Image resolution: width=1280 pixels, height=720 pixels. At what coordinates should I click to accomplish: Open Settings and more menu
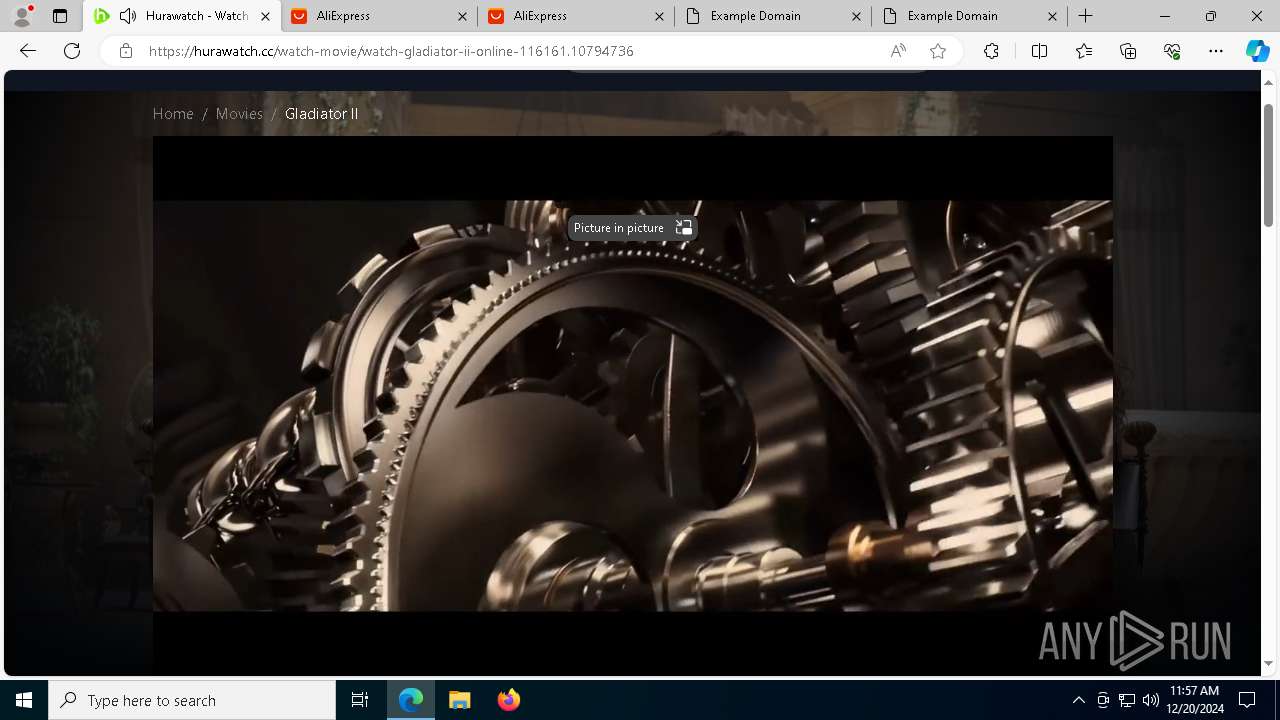pyautogui.click(x=1216, y=51)
